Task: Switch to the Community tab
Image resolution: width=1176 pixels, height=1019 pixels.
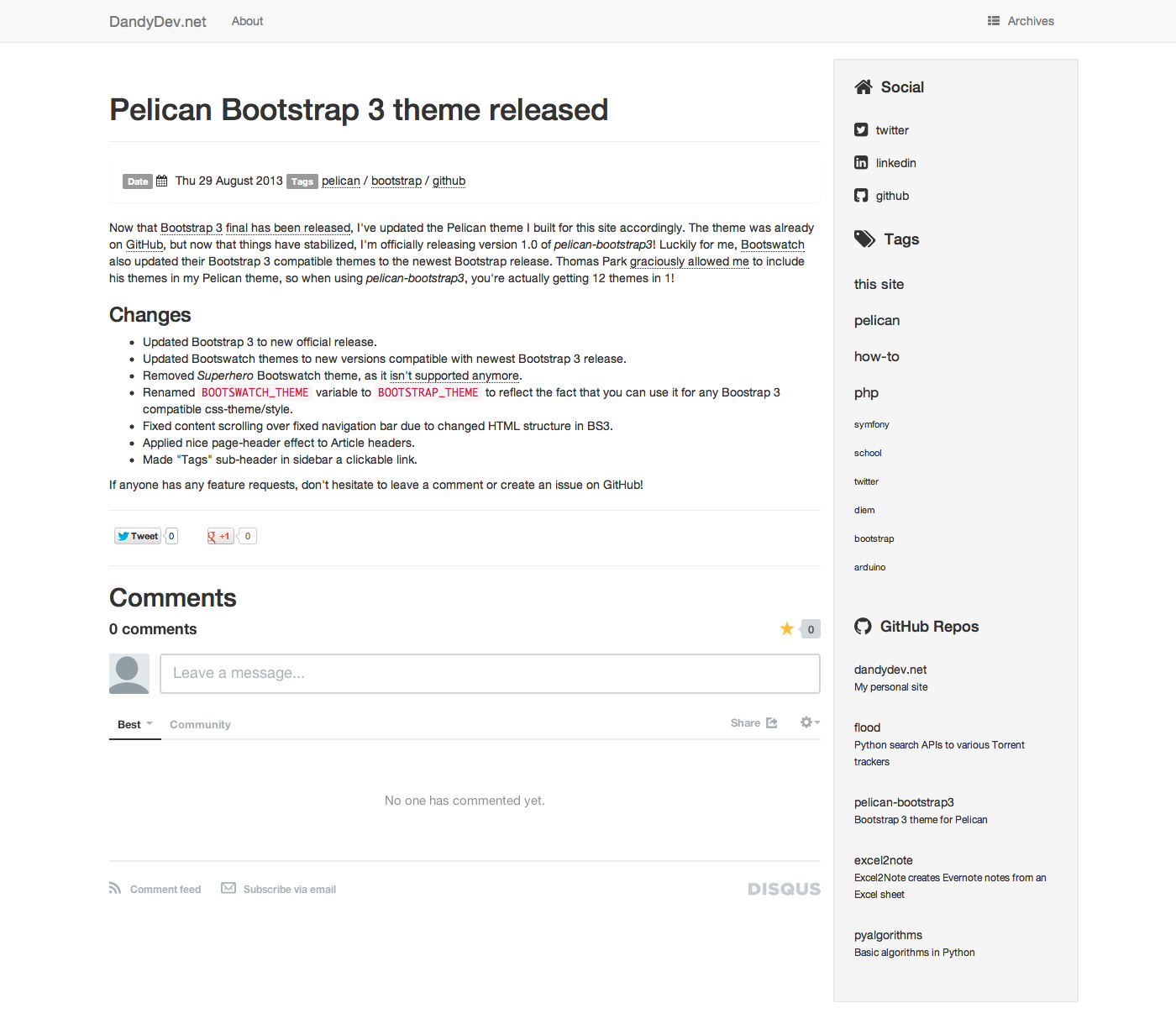Action: click(200, 725)
